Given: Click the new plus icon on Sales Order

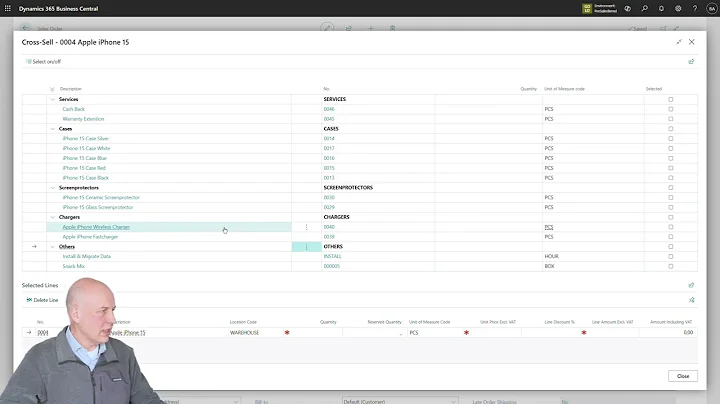Looking at the screenshot, I should (371, 28).
